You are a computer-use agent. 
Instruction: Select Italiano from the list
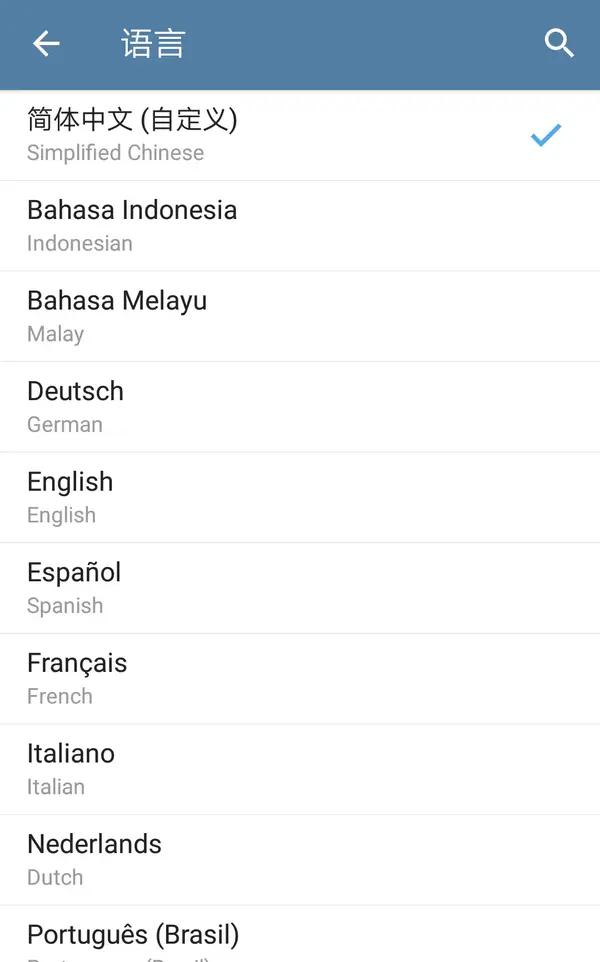click(71, 754)
